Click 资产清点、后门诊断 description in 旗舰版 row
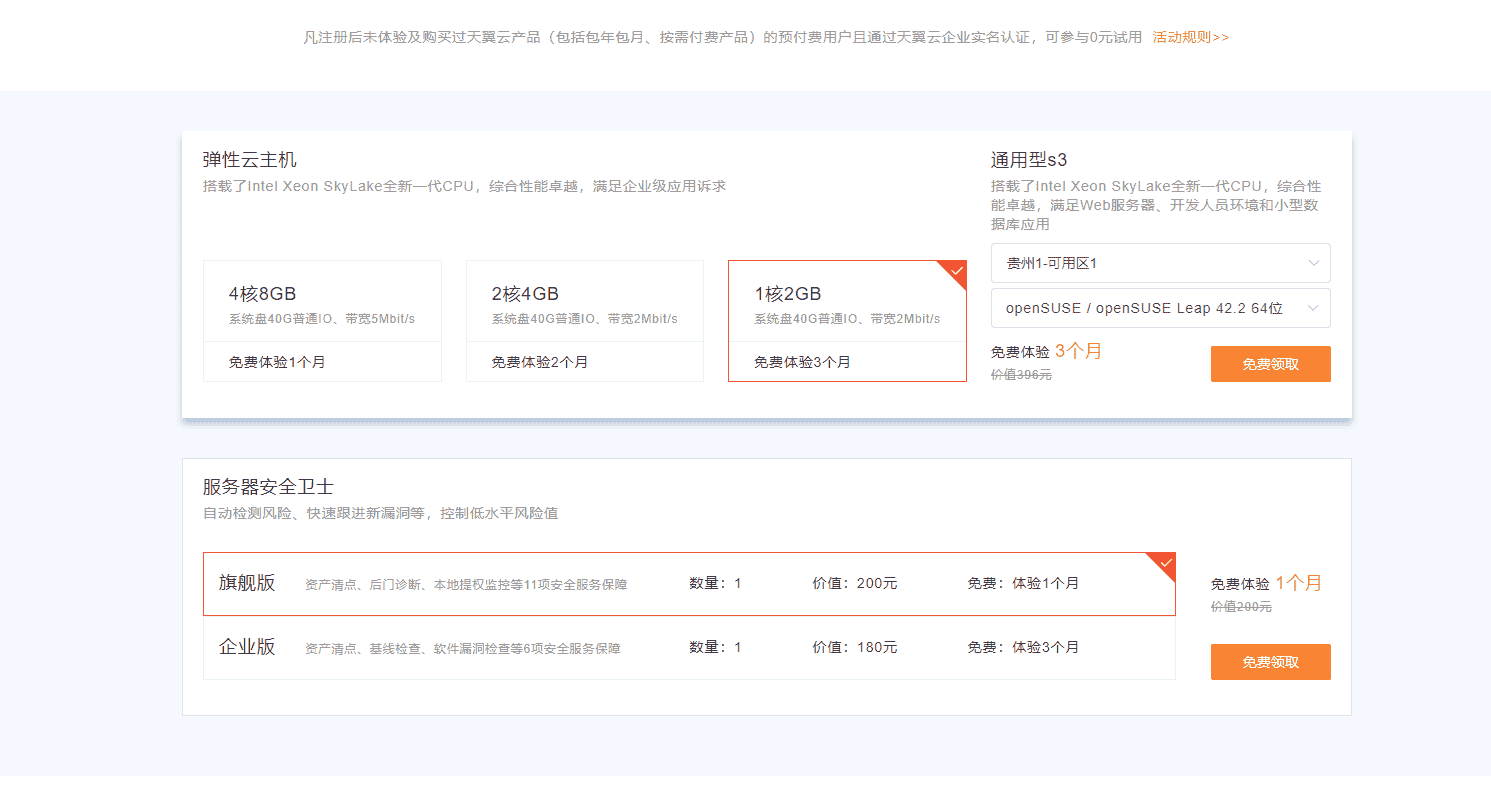 [x=466, y=585]
